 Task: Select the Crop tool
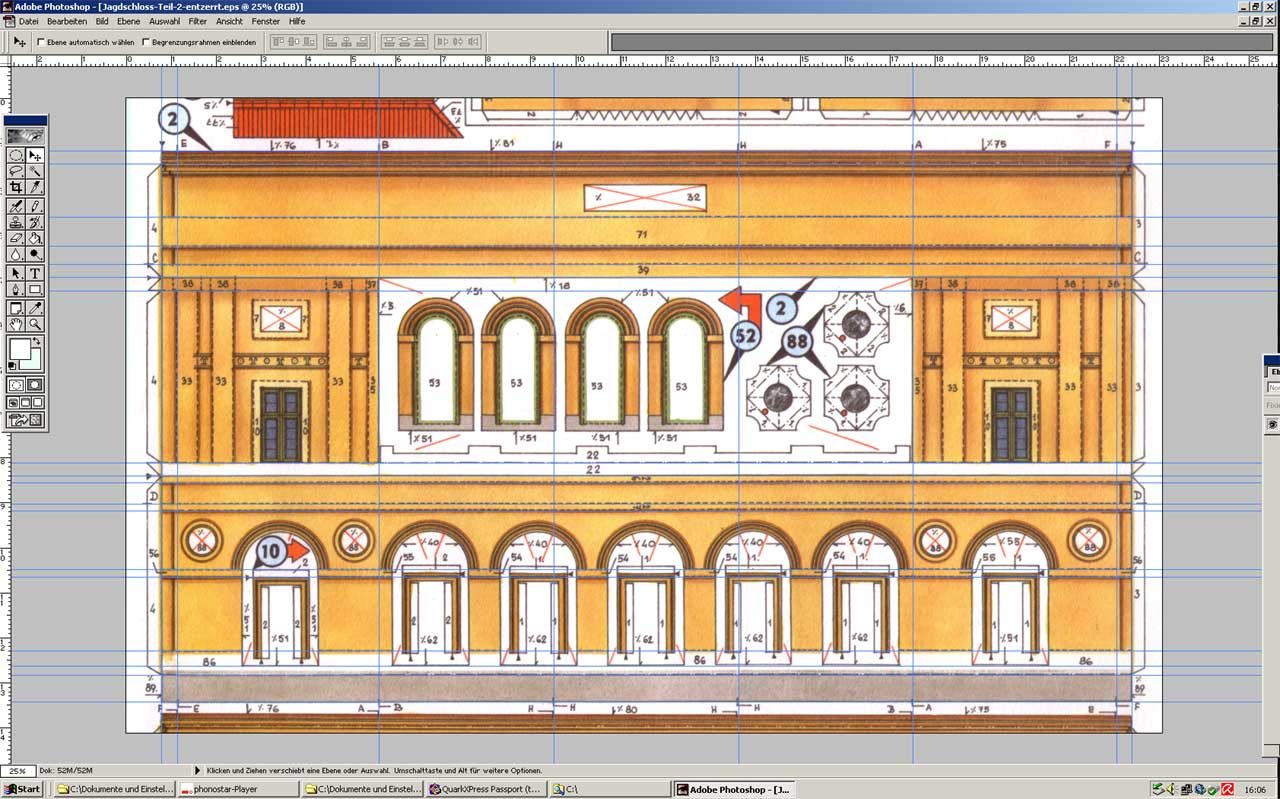point(16,187)
